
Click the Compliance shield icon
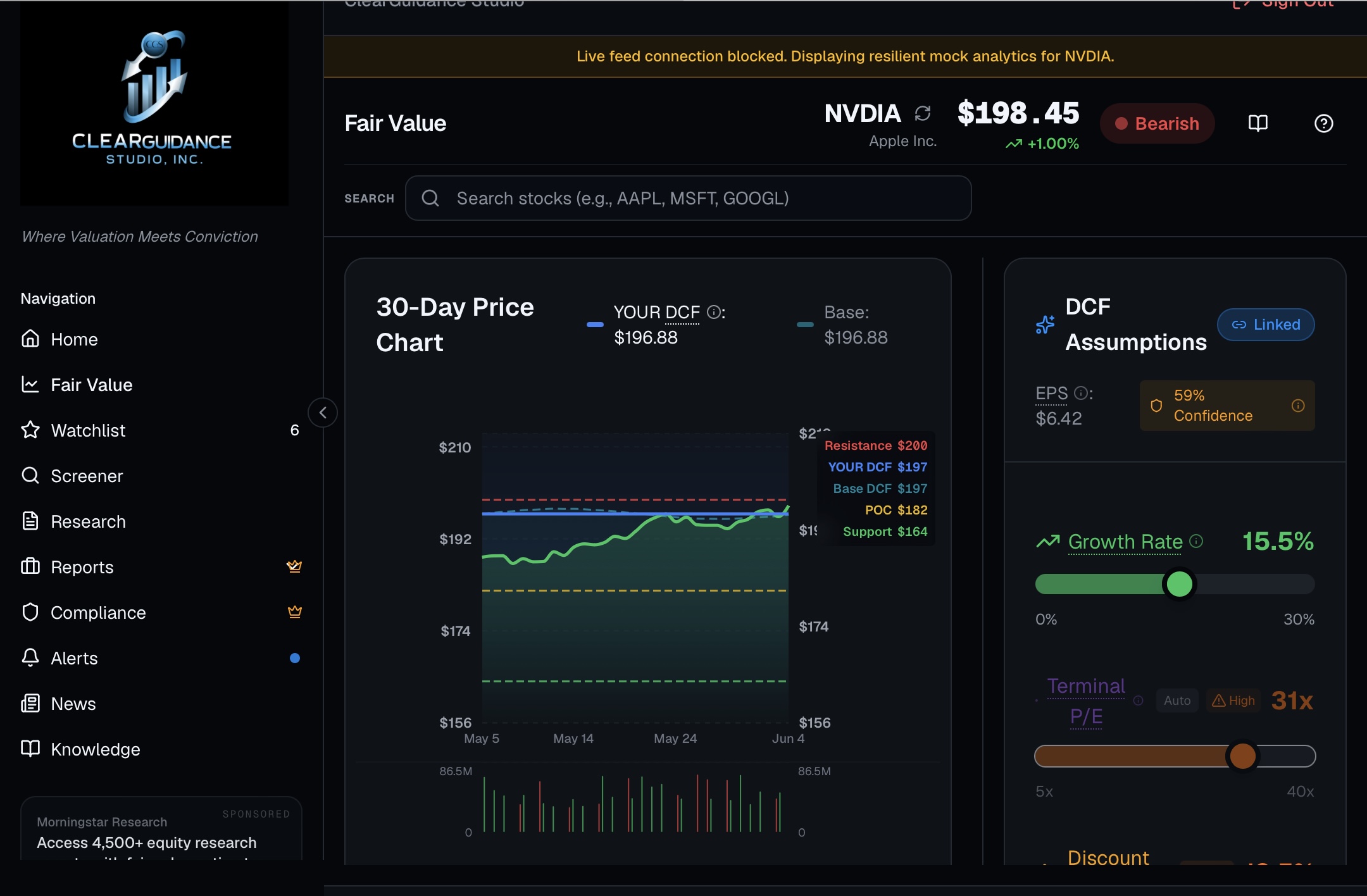[30, 612]
